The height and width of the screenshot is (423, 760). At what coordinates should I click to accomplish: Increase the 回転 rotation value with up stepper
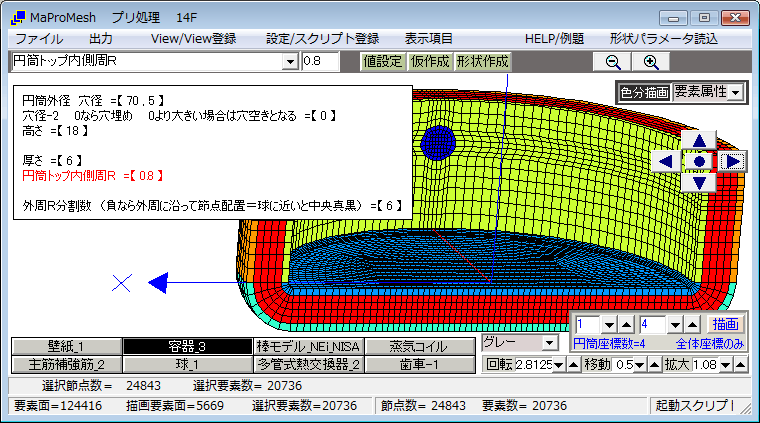(x=573, y=365)
